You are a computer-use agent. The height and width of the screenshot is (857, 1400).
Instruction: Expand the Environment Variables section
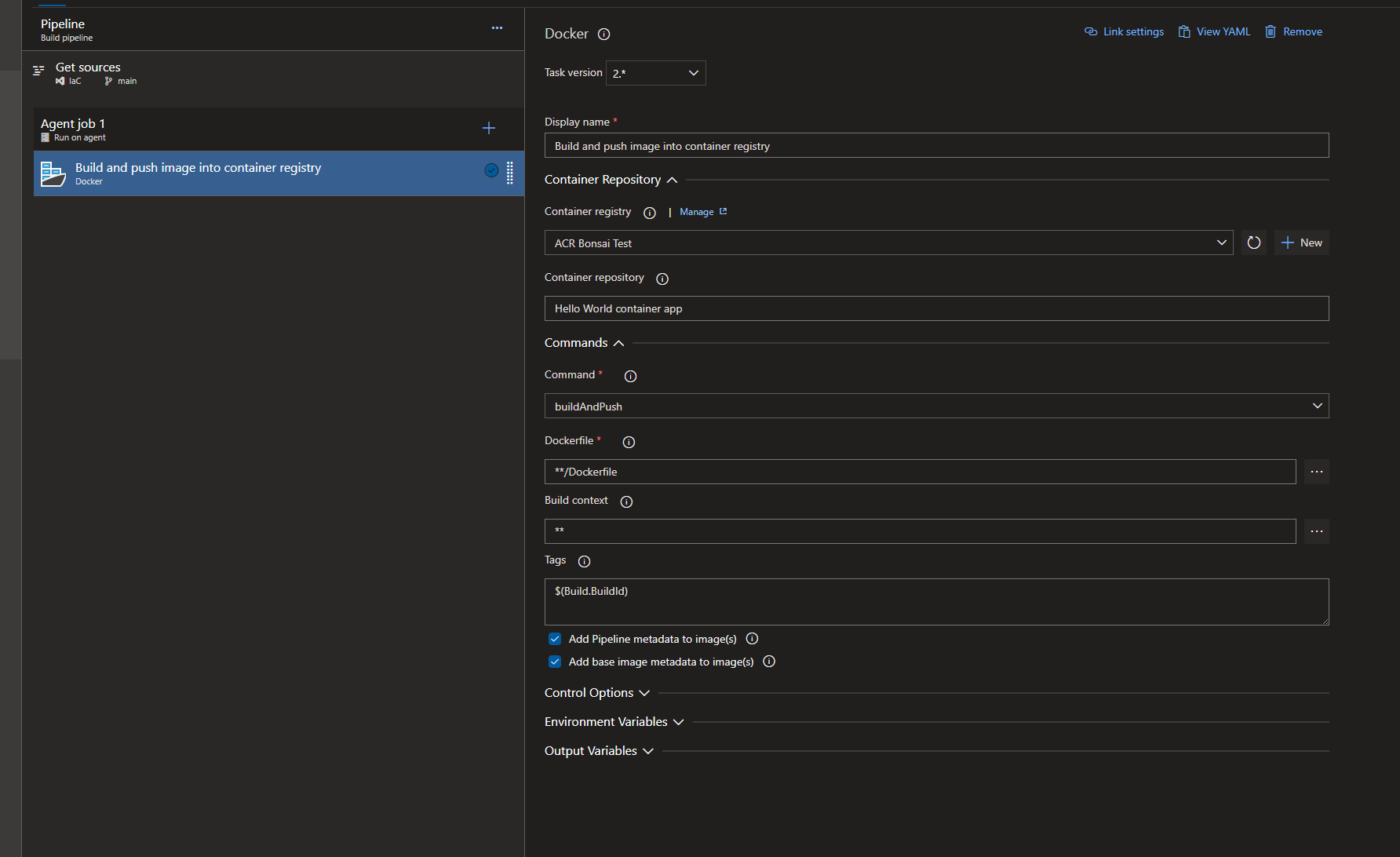614,722
